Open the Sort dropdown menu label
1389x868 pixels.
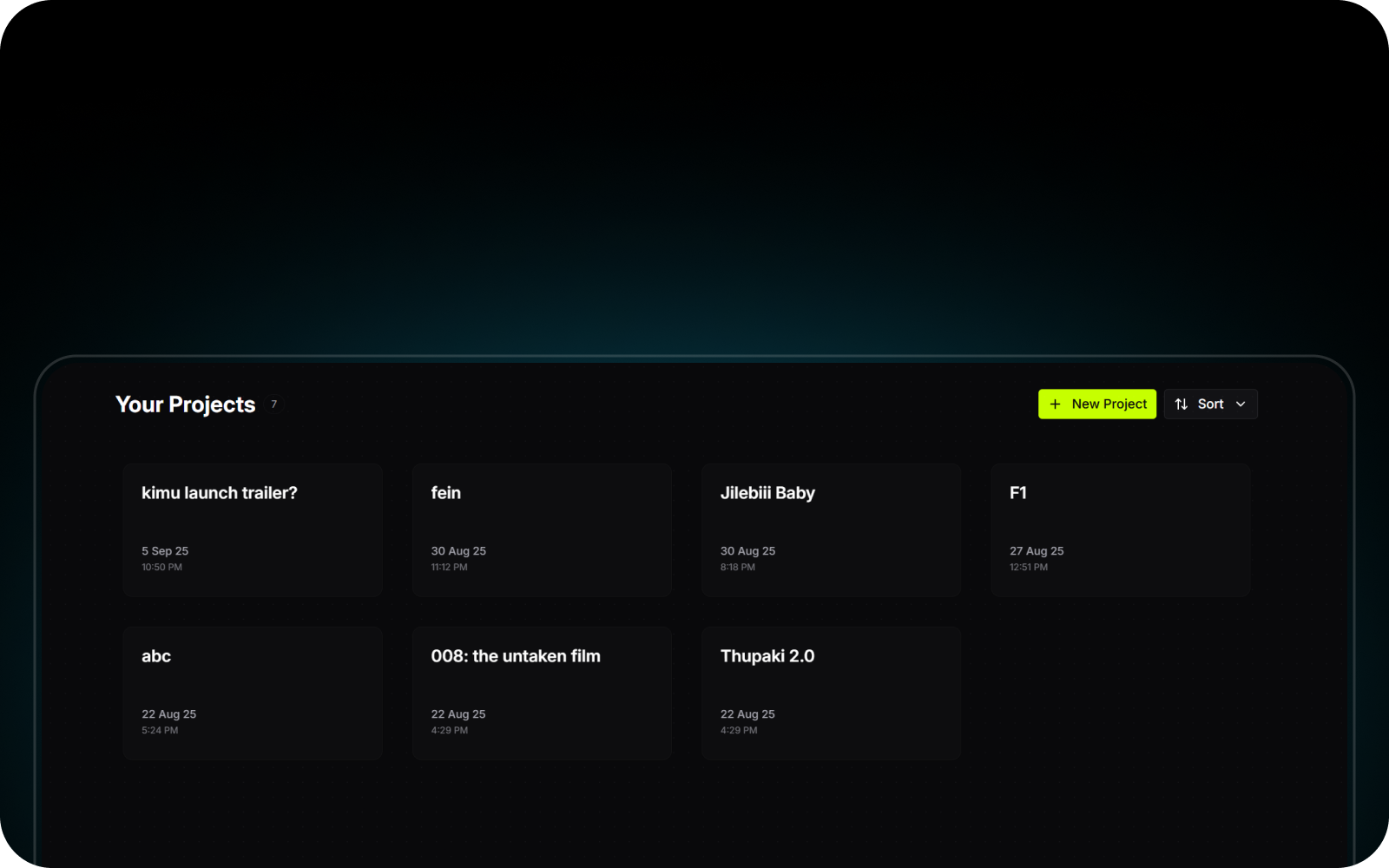click(x=1210, y=404)
